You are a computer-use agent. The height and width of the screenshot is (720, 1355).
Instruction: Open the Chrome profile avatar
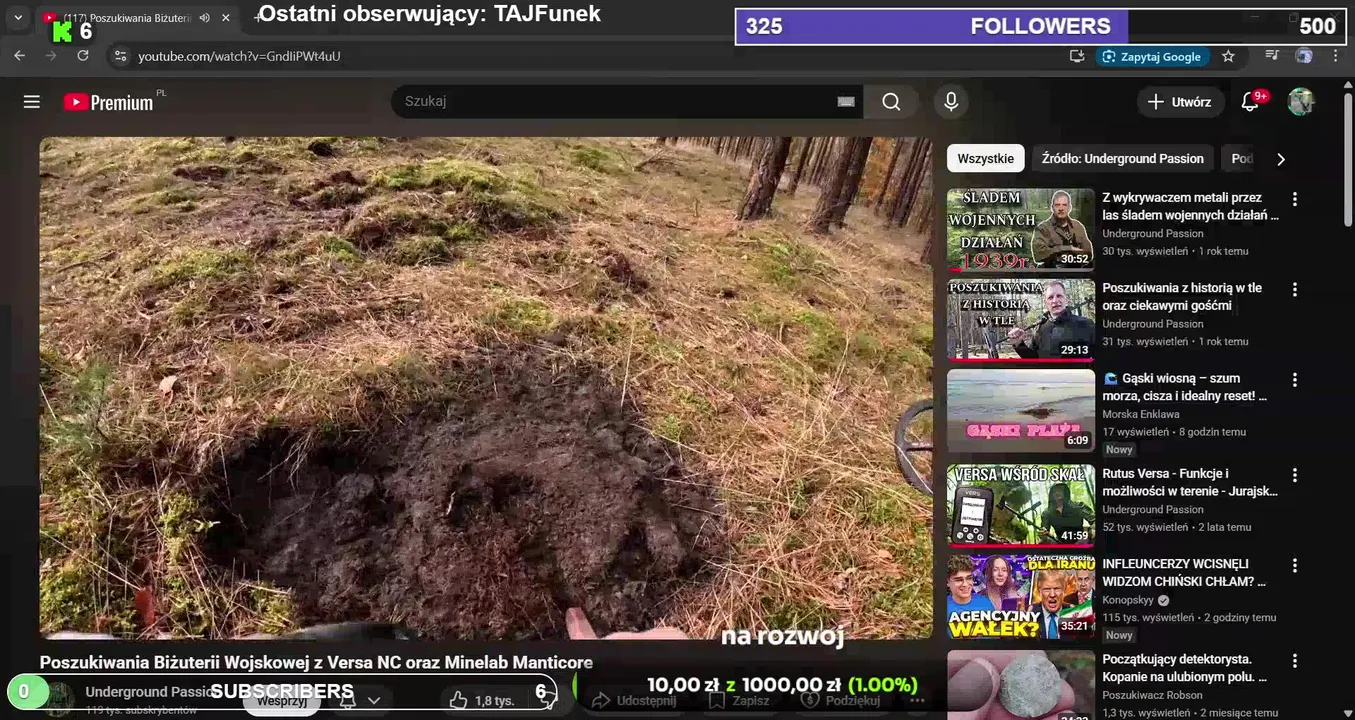click(x=1304, y=56)
